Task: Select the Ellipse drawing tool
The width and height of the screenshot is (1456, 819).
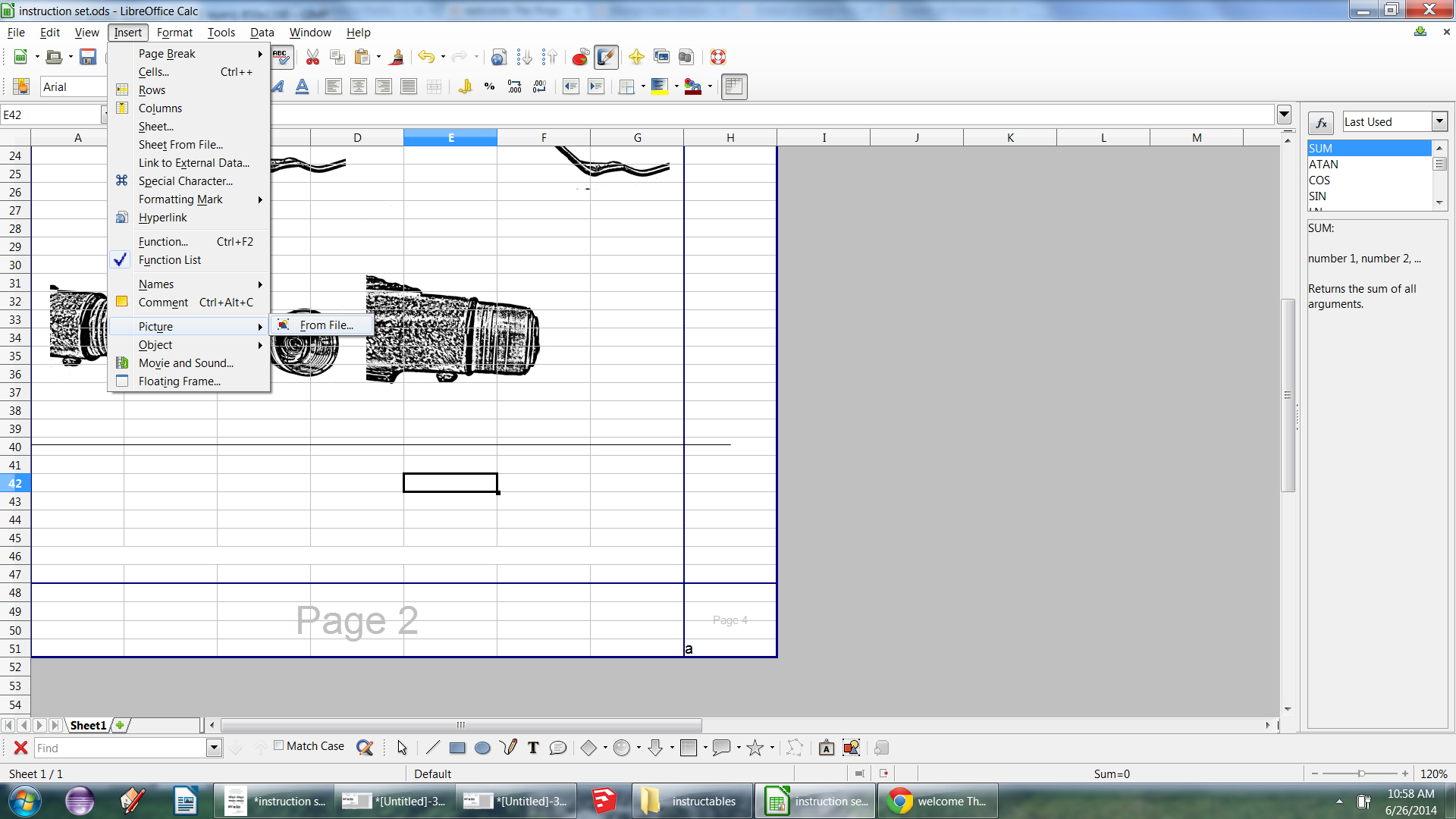Action: pyautogui.click(x=482, y=748)
